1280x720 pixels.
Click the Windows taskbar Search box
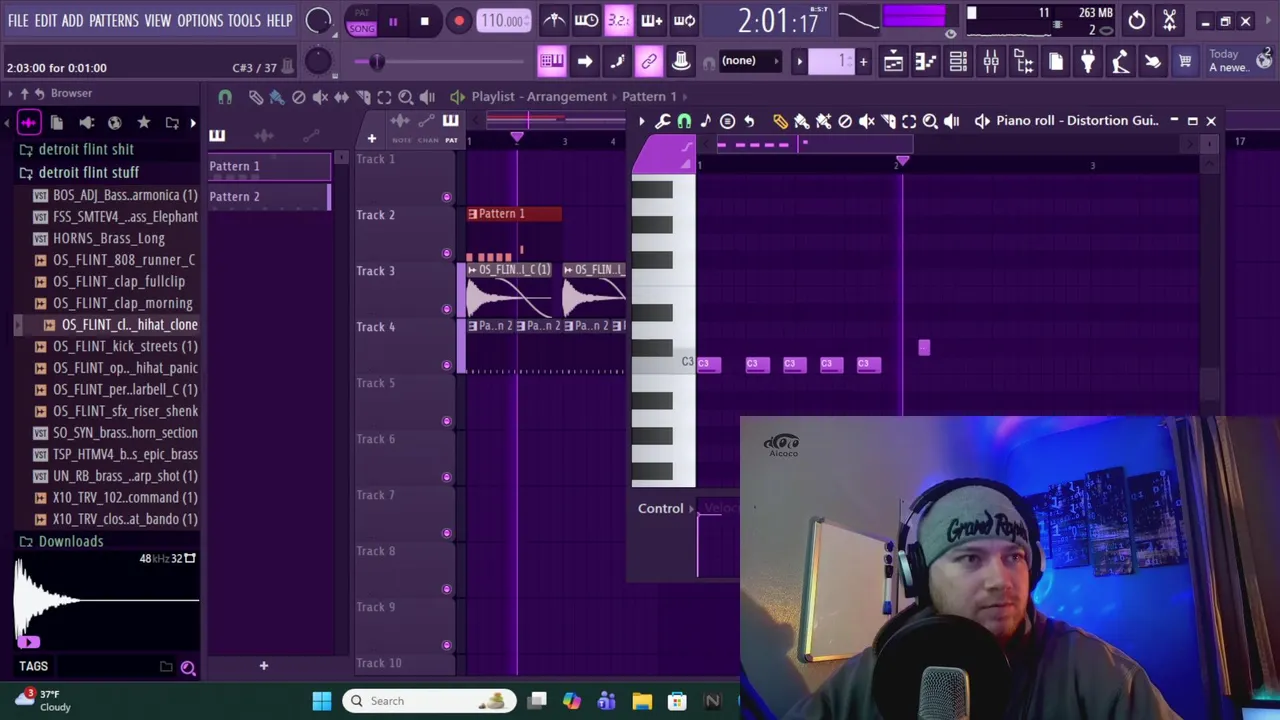[430, 701]
